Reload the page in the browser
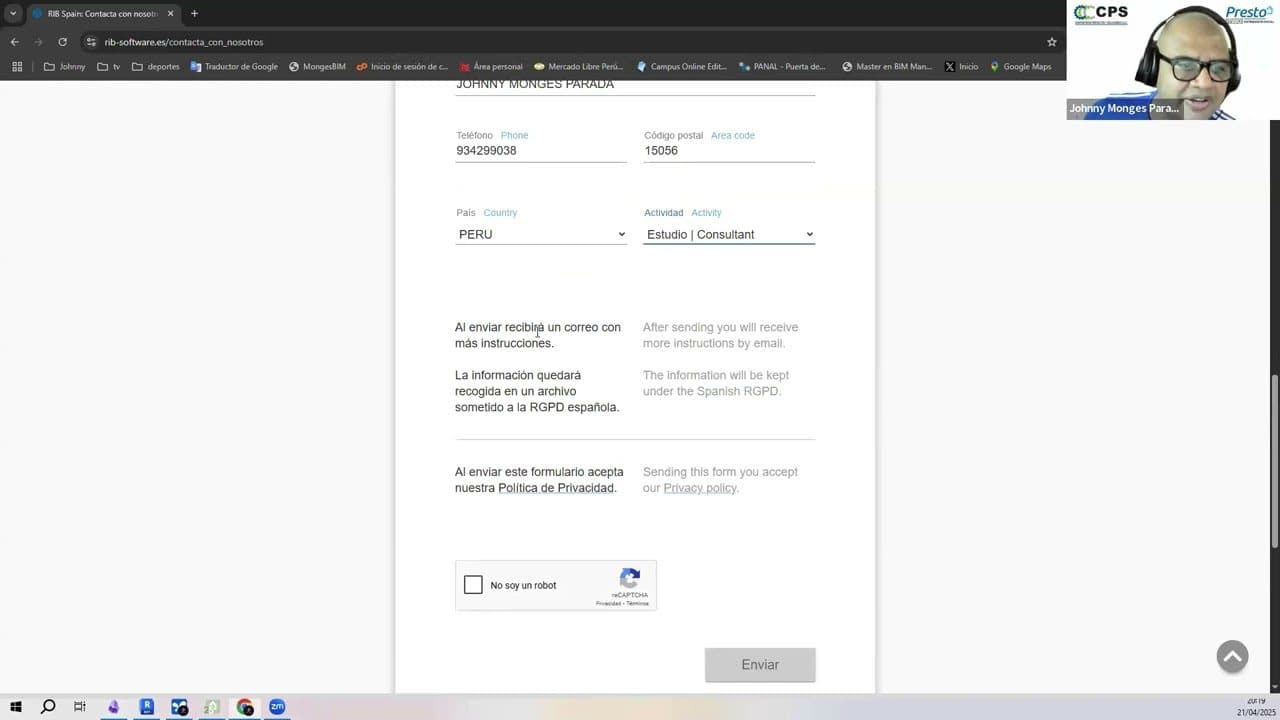This screenshot has width=1280, height=720. coord(62,42)
